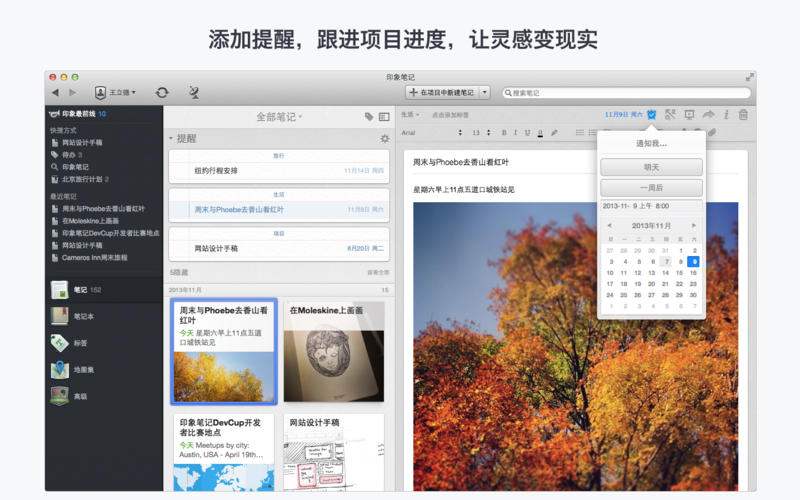Select 地图集 in the sidebar

[x=84, y=370]
